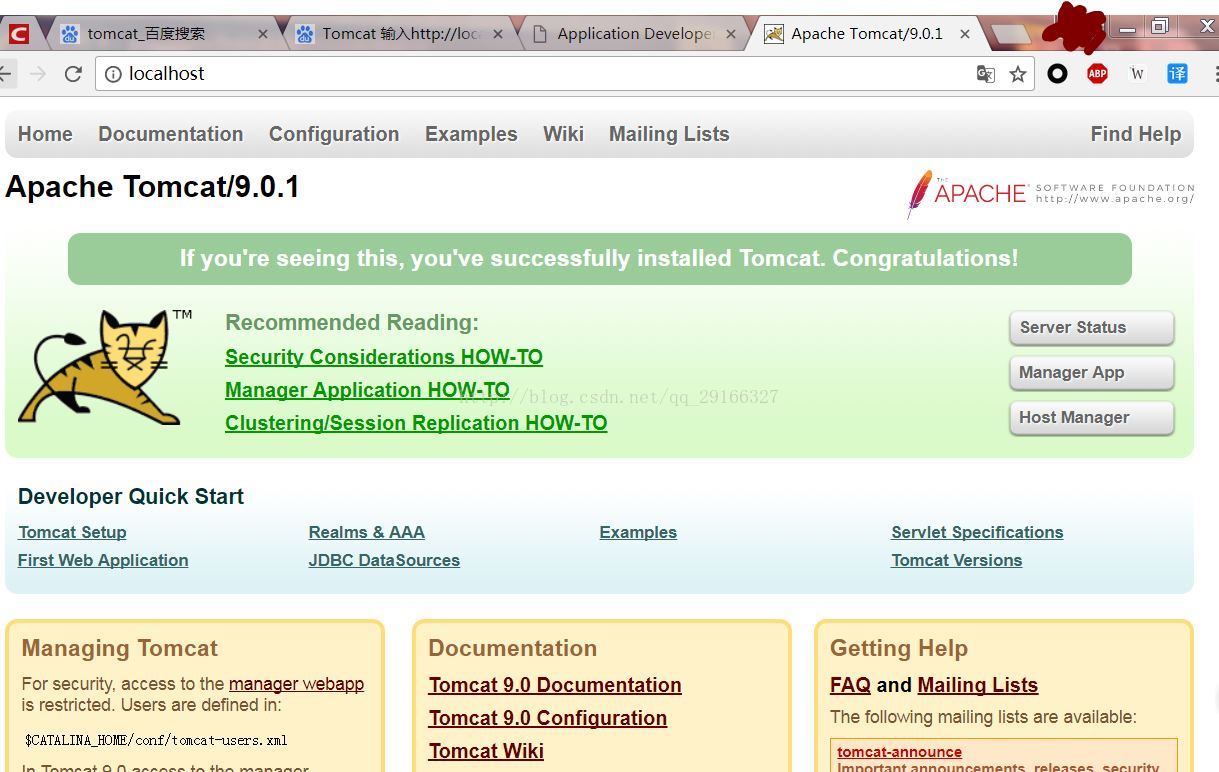Close the tomcat_百度搜索 tab
Viewport: 1219px width, 772px height.
(263, 34)
